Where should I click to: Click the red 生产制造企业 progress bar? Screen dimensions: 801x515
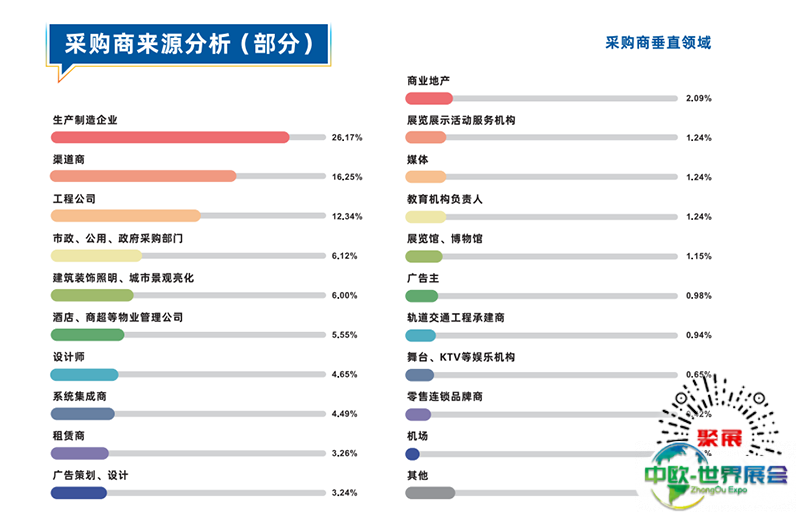170,137
